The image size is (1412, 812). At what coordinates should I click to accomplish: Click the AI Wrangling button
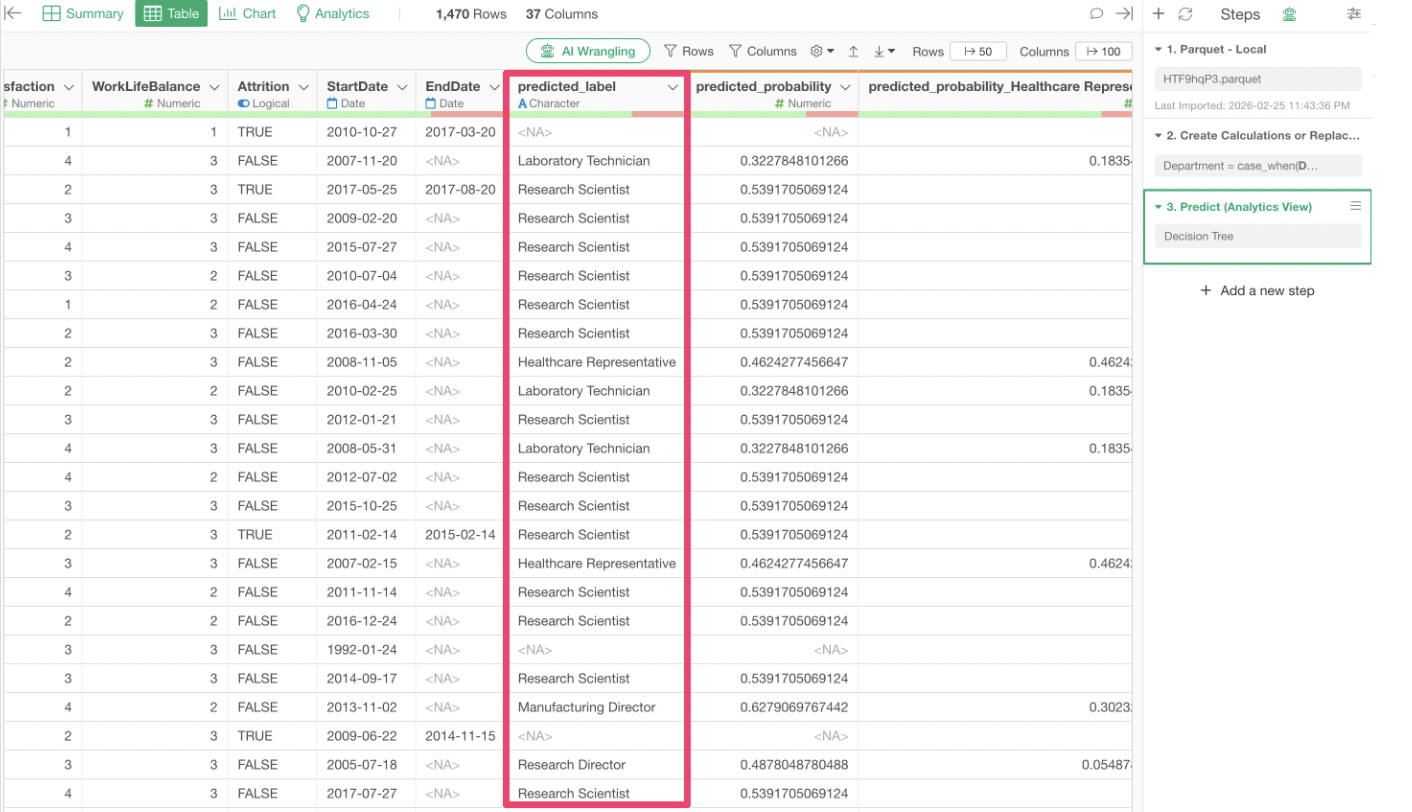(588, 51)
